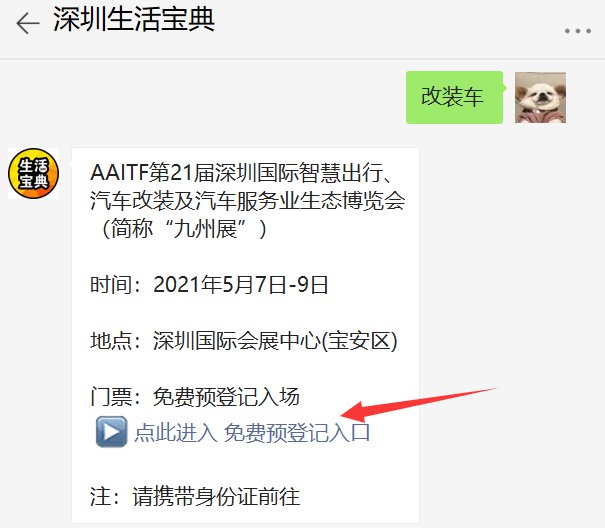Select 深圳国际会展中心(宝安区) venue text
Screen dimensions: 605x528
tap(275, 341)
